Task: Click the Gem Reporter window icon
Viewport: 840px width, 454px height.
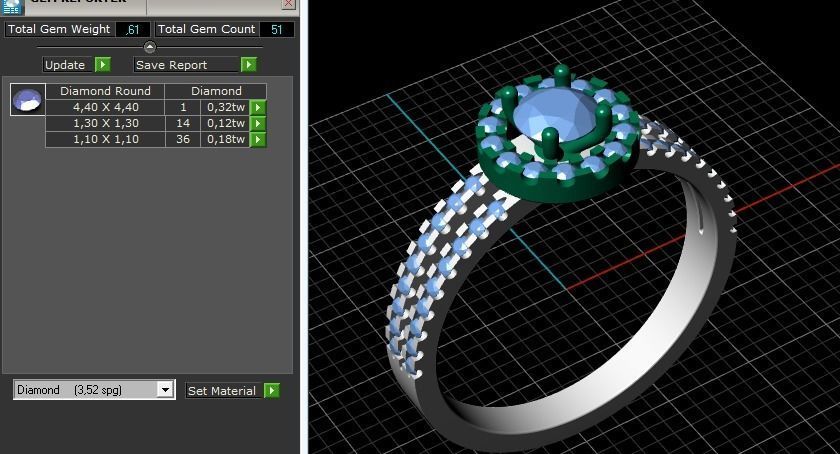Action: click(x=12, y=6)
